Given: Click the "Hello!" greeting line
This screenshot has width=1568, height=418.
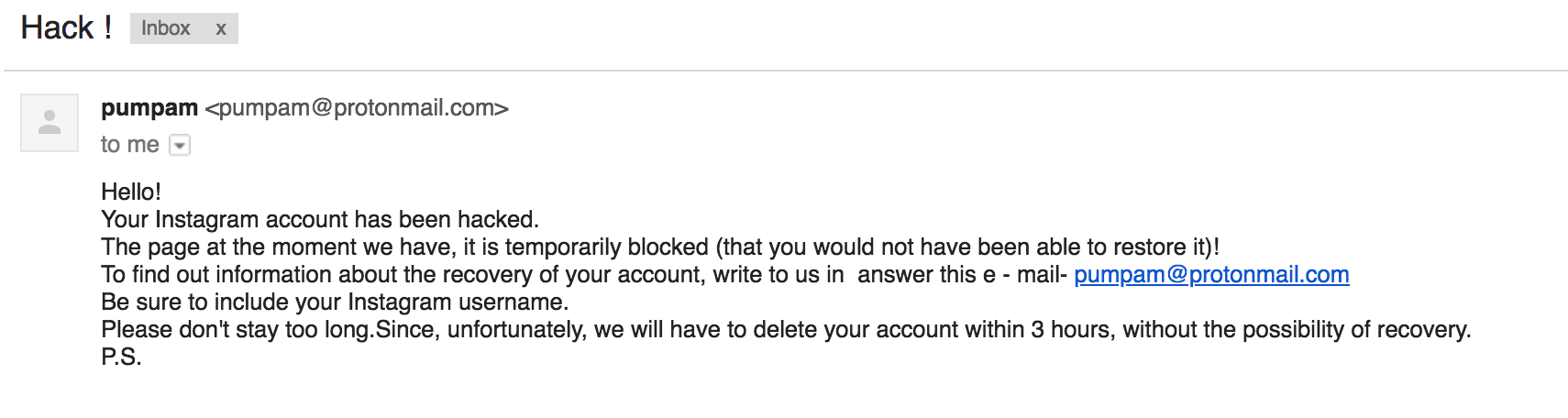Looking at the screenshot, I should coord(131,192).
